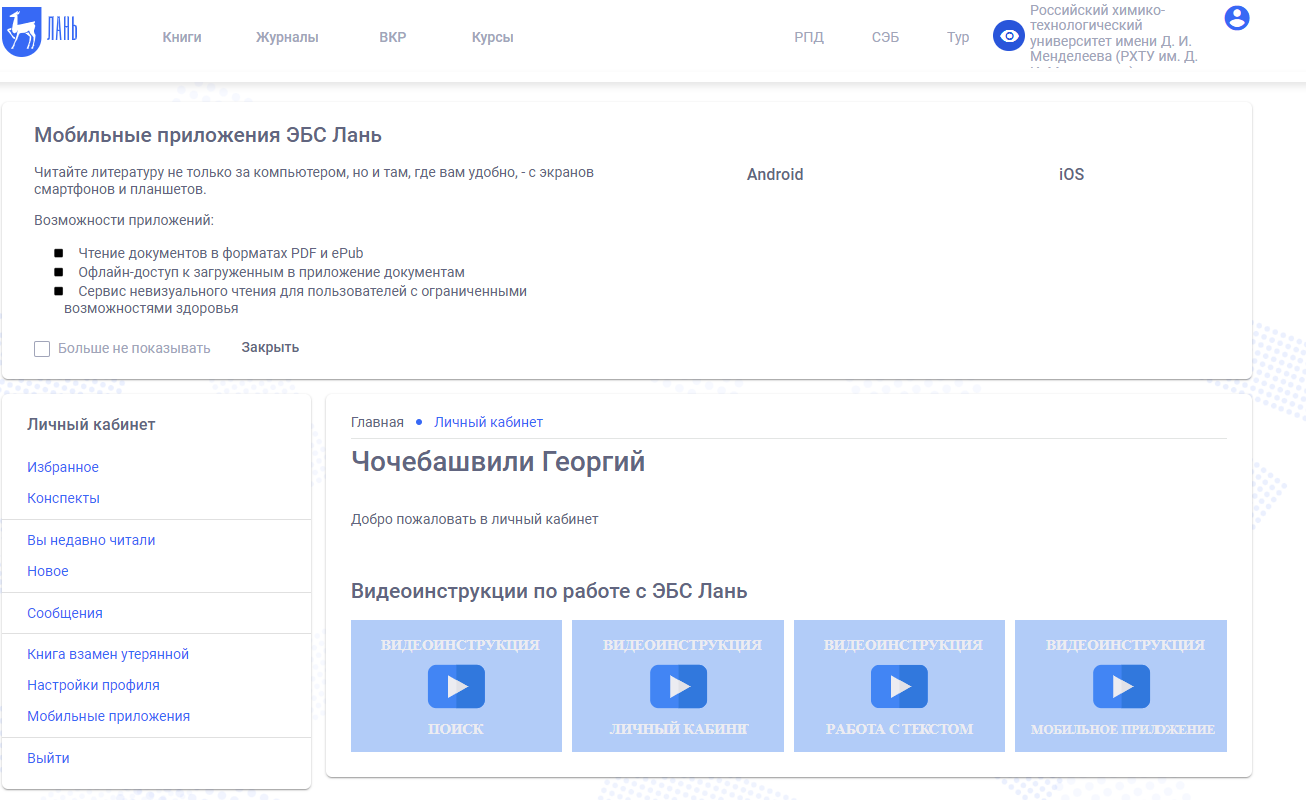Open Книга взамен утерянной link
1306x800 pixels.
(108, 654)
